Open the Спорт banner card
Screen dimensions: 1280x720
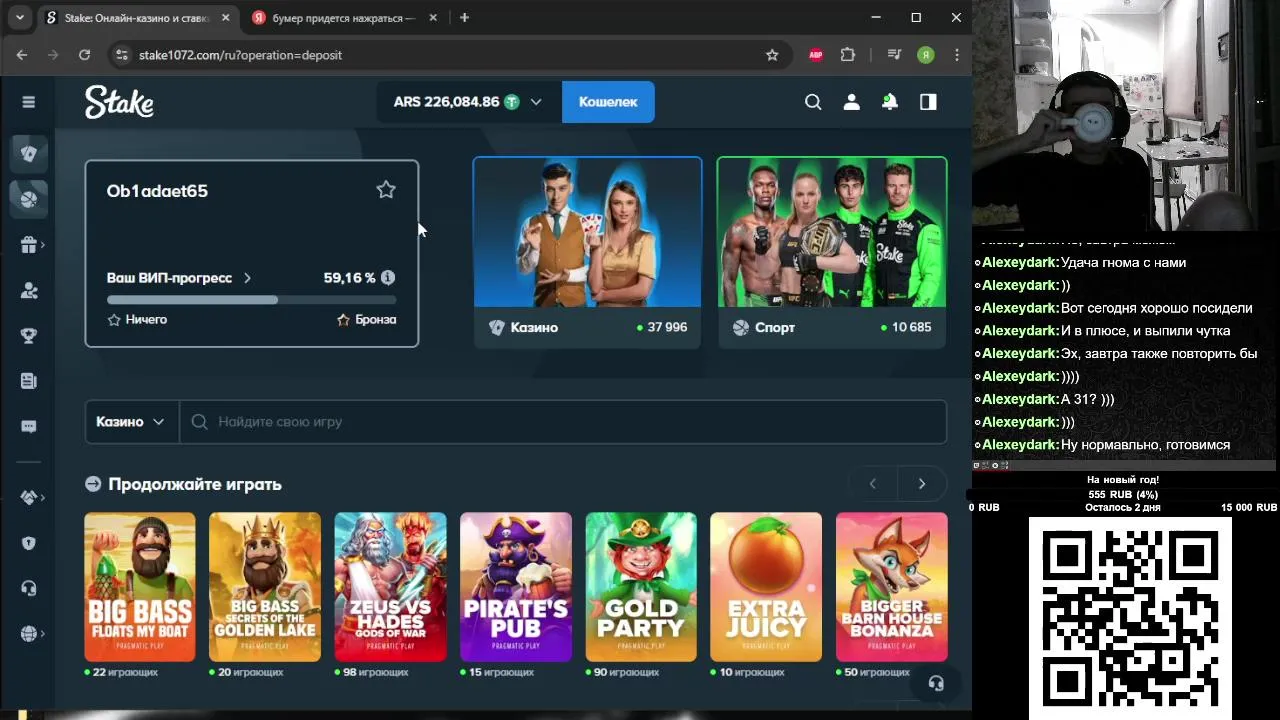832,252
